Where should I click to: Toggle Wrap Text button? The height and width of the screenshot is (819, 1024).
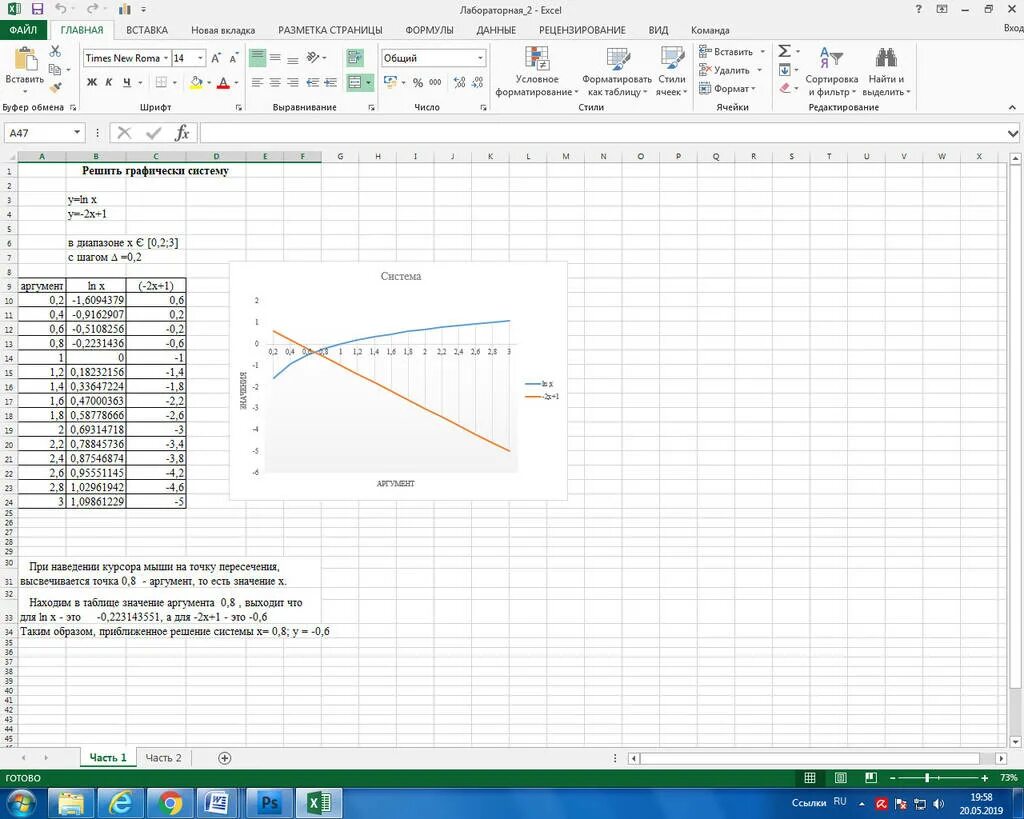point(355,58)
